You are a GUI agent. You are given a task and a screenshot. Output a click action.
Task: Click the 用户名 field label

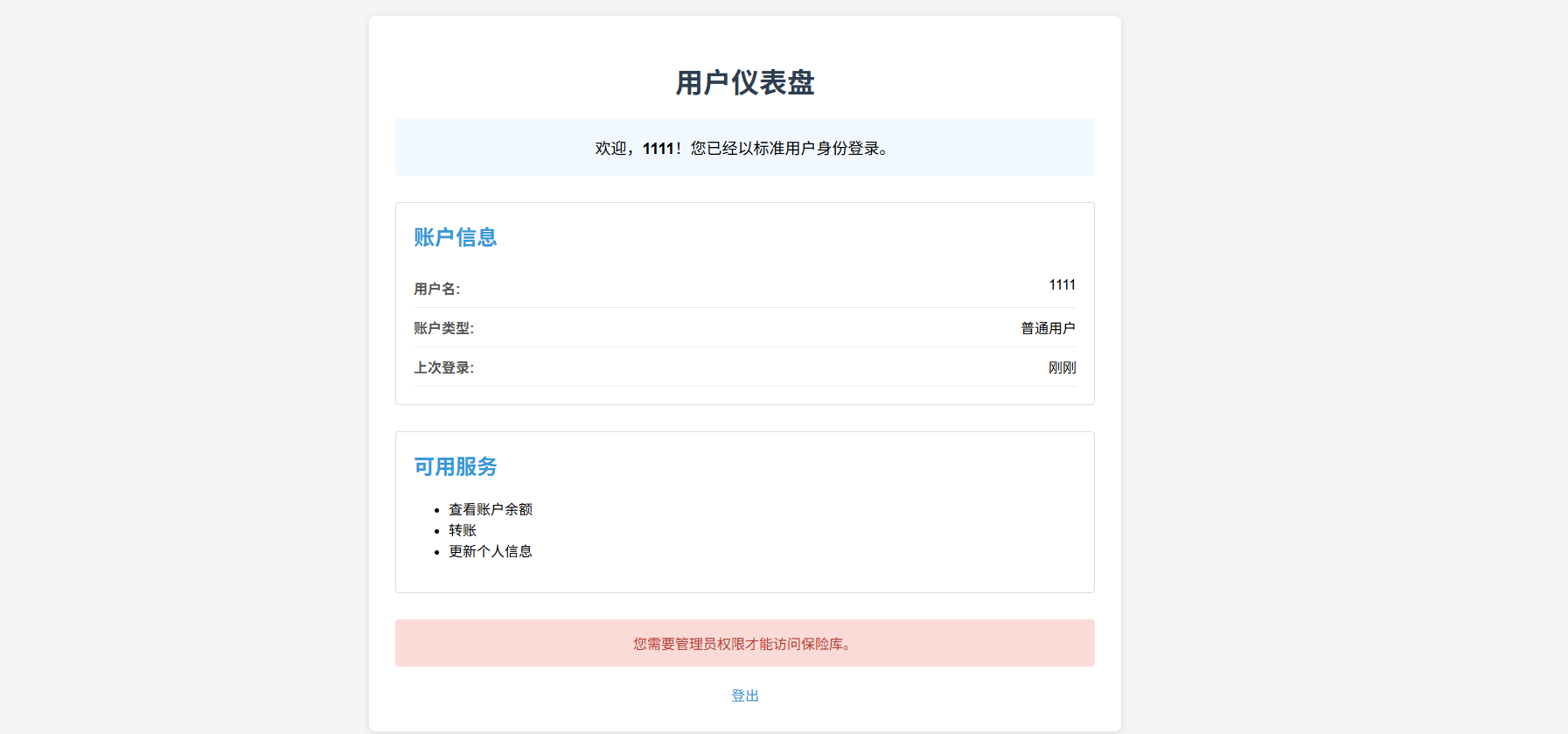tap(436, 289)
